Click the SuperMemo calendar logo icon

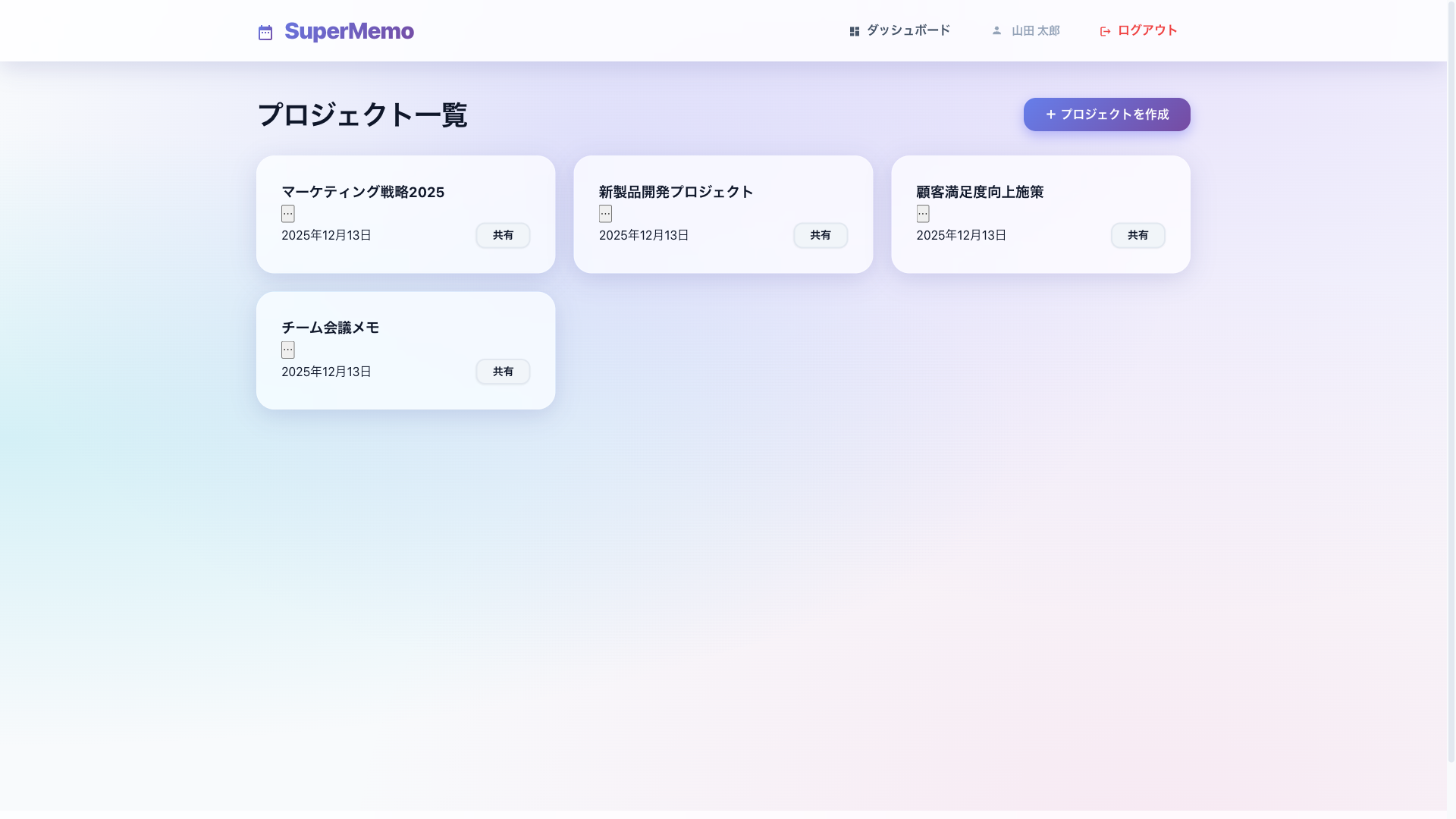(x=265, y=32)
